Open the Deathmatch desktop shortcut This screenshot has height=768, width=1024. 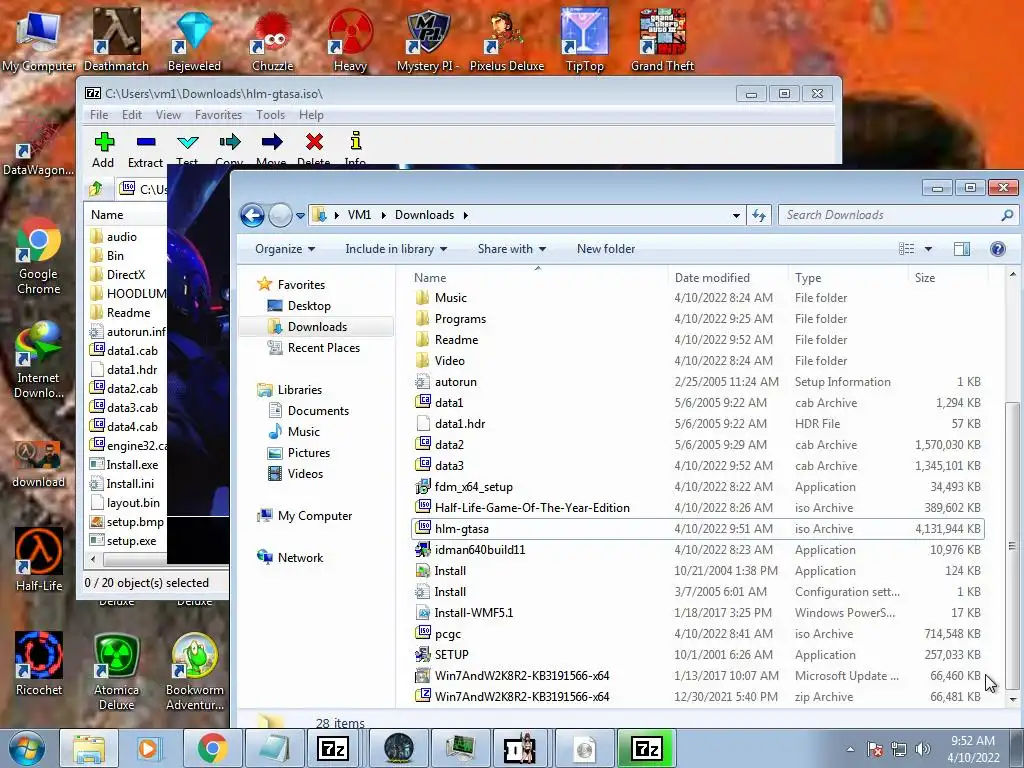[x=116, y=40]
